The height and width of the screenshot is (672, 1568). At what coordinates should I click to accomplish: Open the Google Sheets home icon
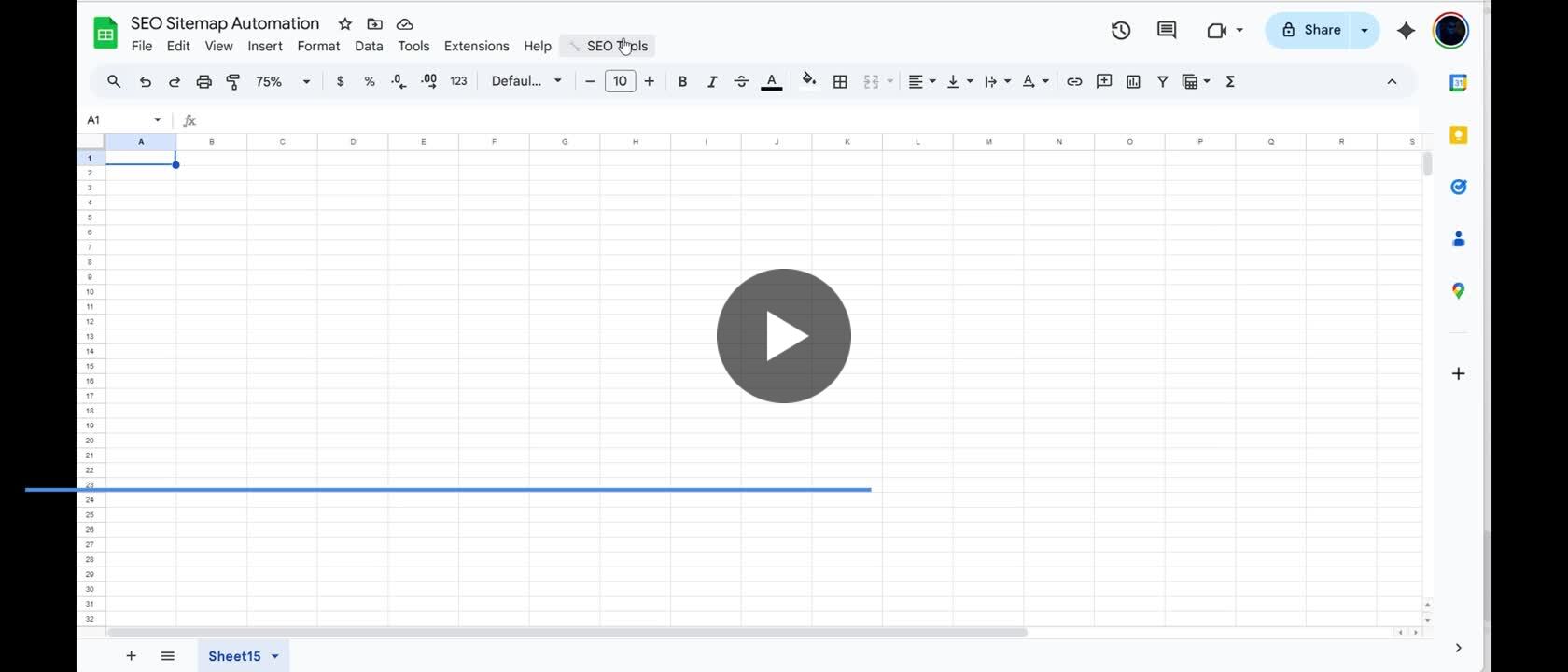point(105,34)
